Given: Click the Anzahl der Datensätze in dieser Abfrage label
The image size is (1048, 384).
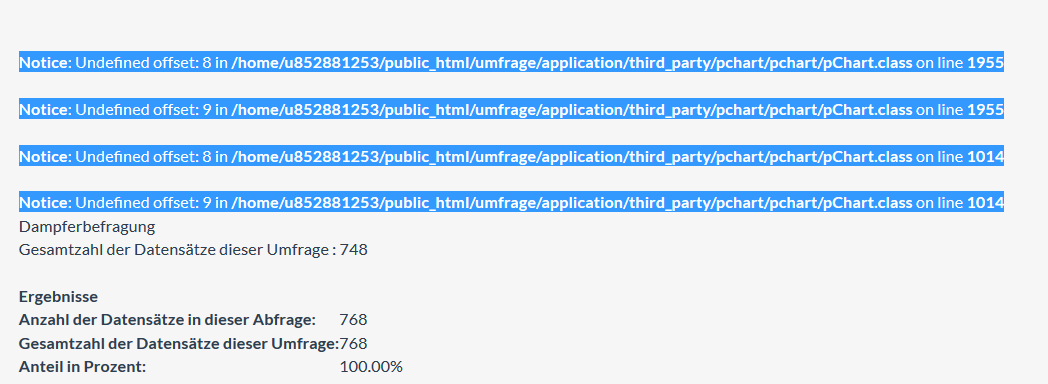Looking at the screenshot, I should [x=167, y=320].
